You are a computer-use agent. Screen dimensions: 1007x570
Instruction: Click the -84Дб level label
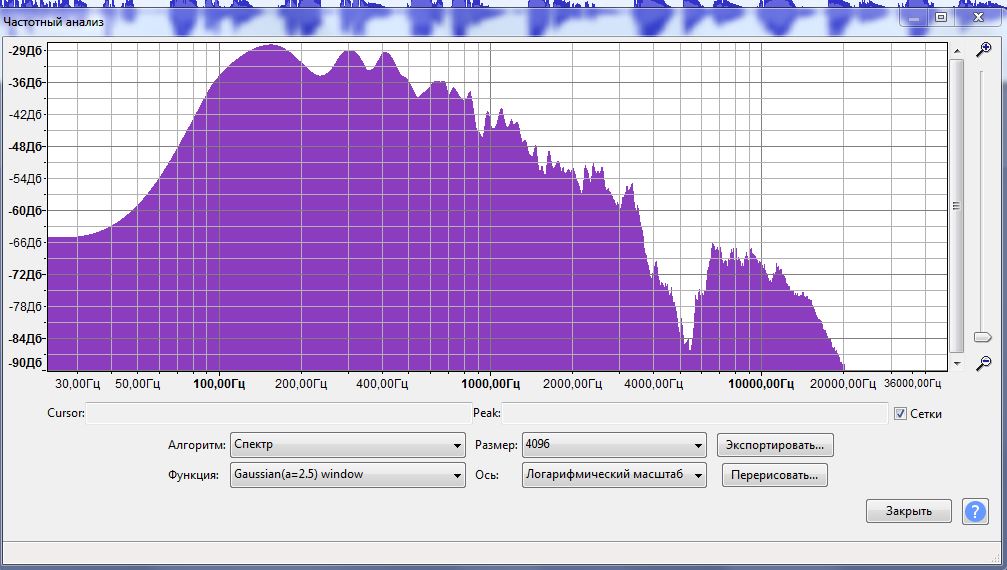pyautogui.click(x=26, y=338)
